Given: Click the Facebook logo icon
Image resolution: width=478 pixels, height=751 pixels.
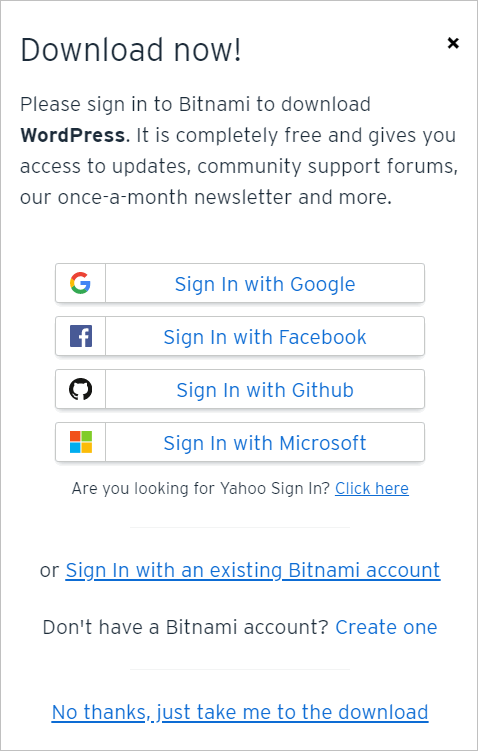Looking at the screenshot, I should (80, 336).
